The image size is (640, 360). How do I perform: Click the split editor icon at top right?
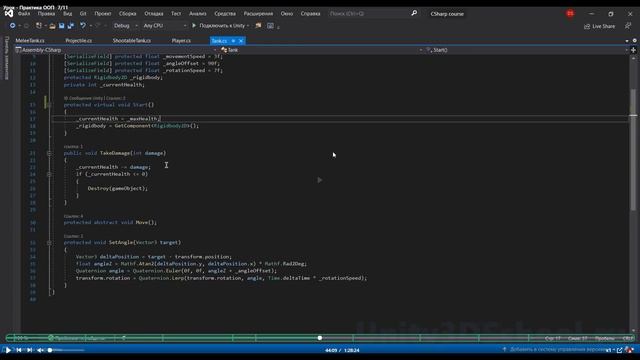click(x=633, y=50)
